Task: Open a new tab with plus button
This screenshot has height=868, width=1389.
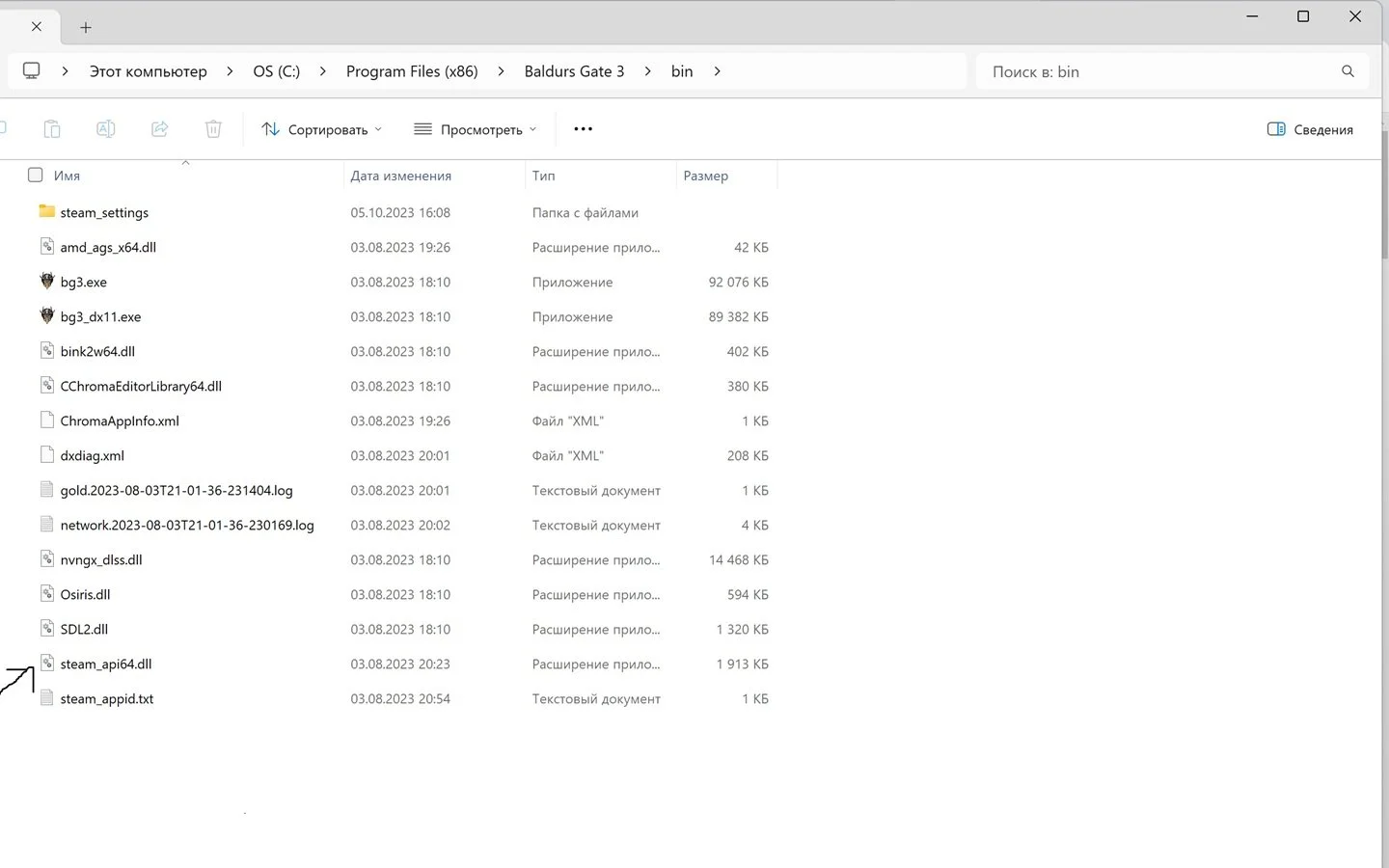Action: (86, 28)
